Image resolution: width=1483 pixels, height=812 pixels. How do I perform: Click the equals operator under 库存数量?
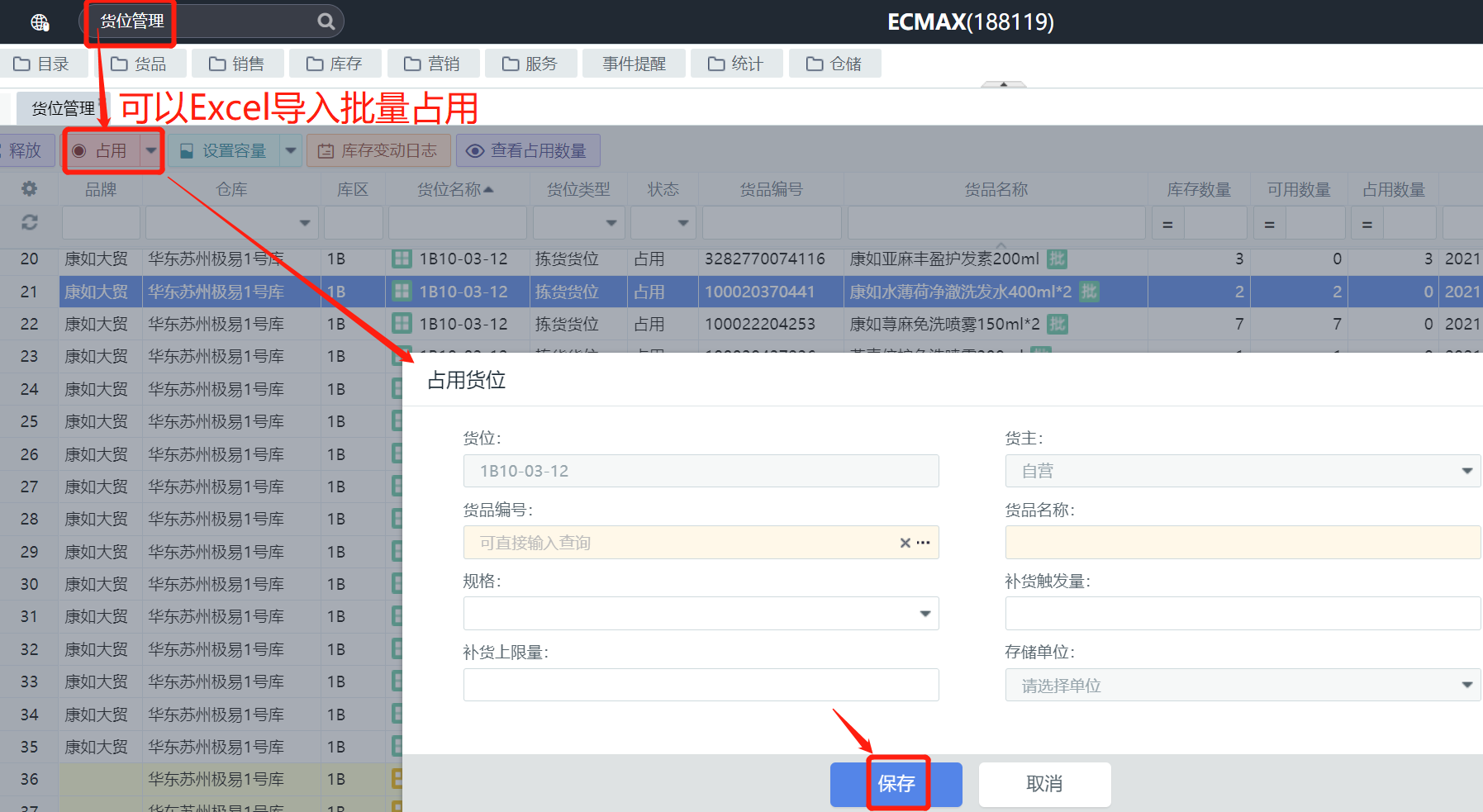pos(1167,224)
